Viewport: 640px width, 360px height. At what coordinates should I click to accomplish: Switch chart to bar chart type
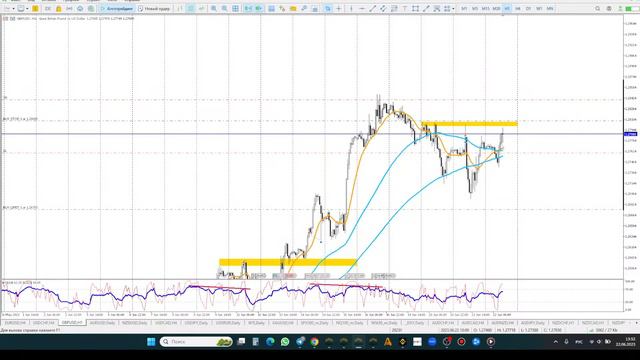(x=180, y=9)
